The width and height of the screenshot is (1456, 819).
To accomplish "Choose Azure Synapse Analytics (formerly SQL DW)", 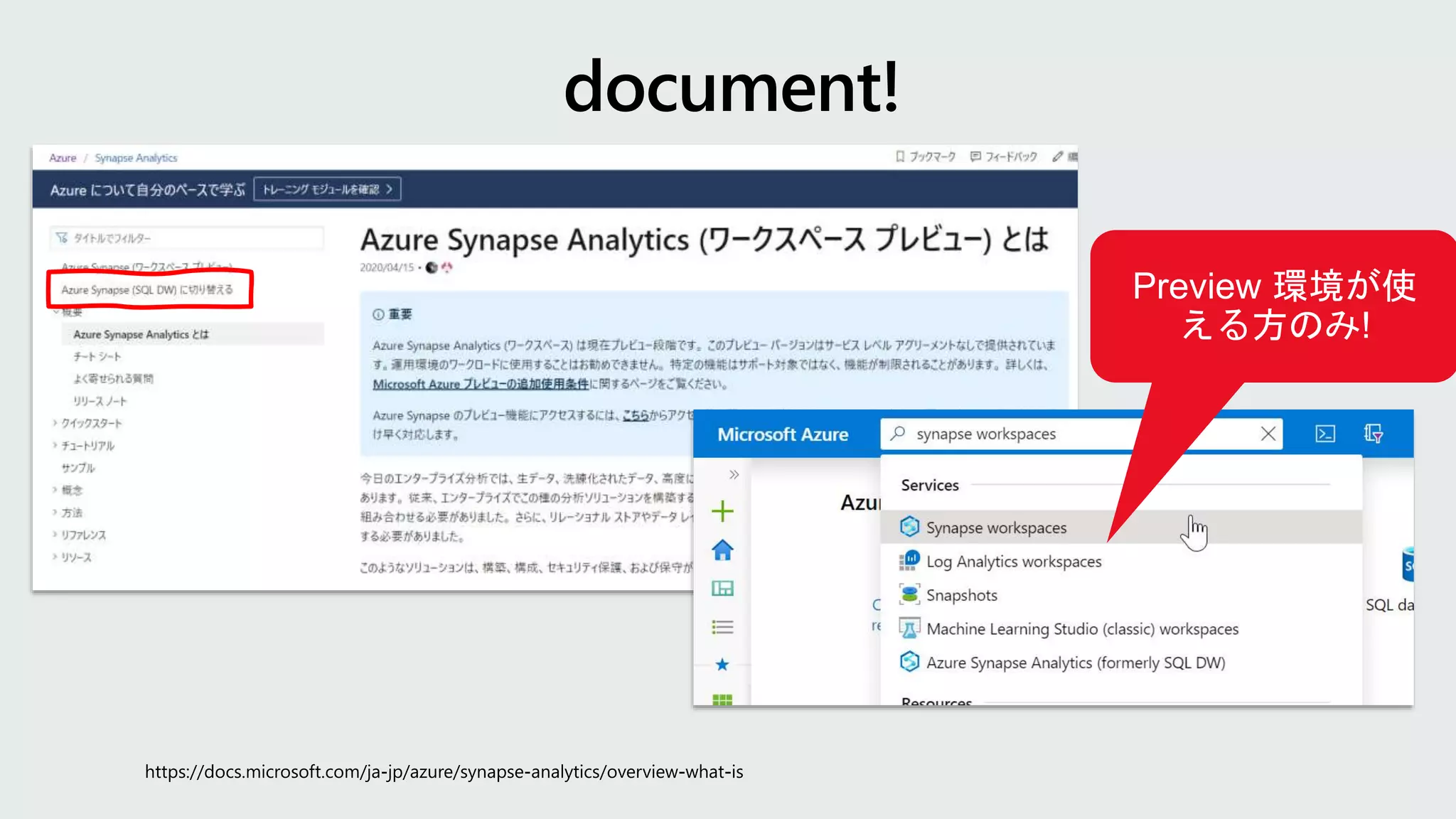I will (x=1075, y=663).
